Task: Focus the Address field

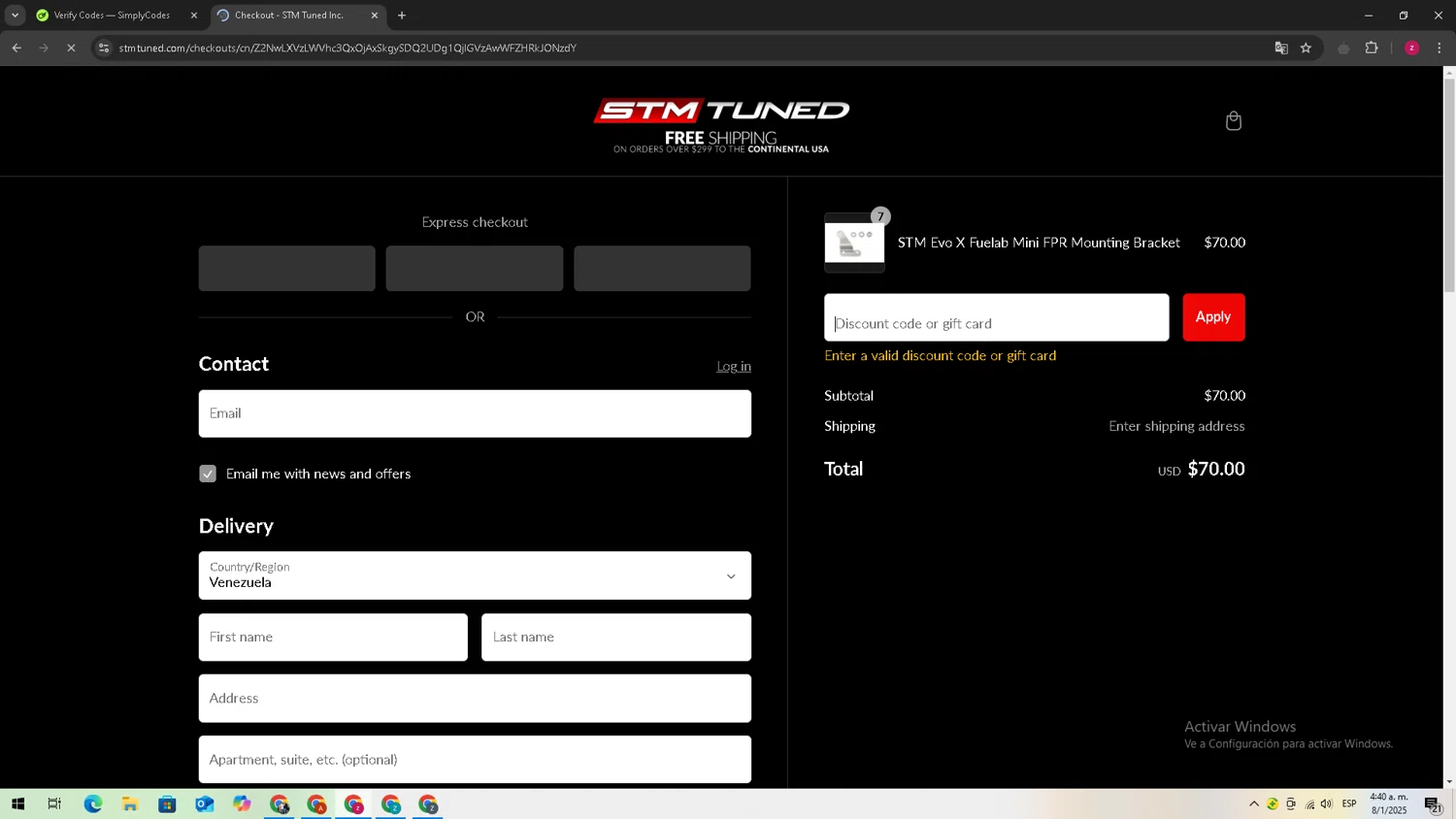Action: coord(475,699)
